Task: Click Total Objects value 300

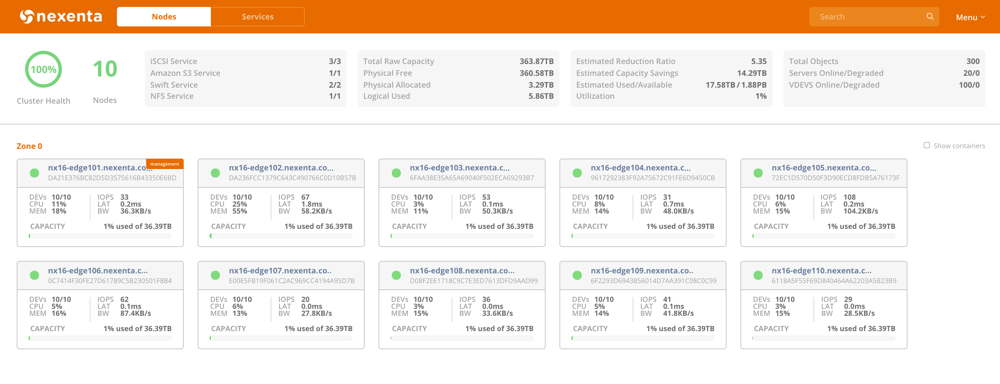Action: [973, 61]
